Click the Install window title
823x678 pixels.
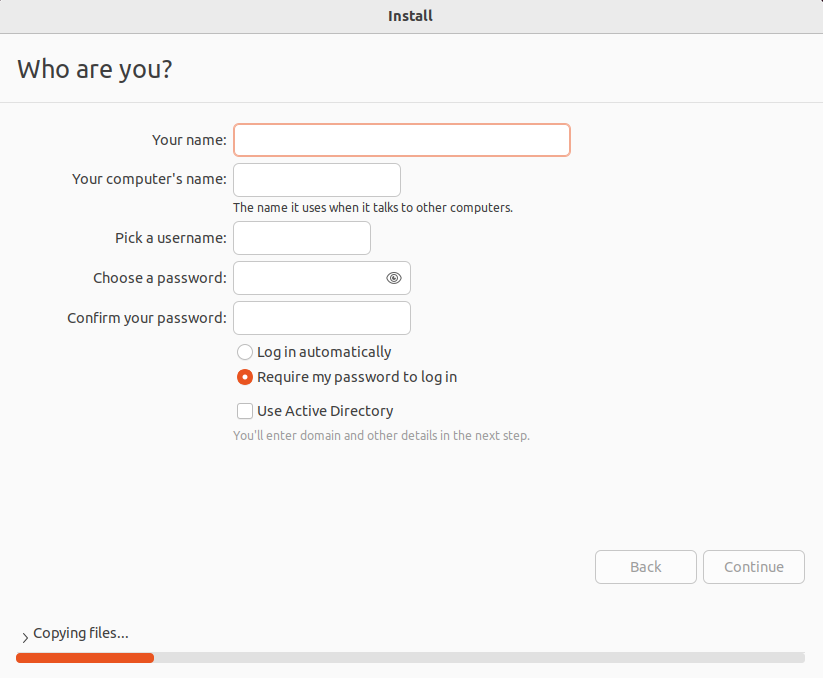pos(410,16)
